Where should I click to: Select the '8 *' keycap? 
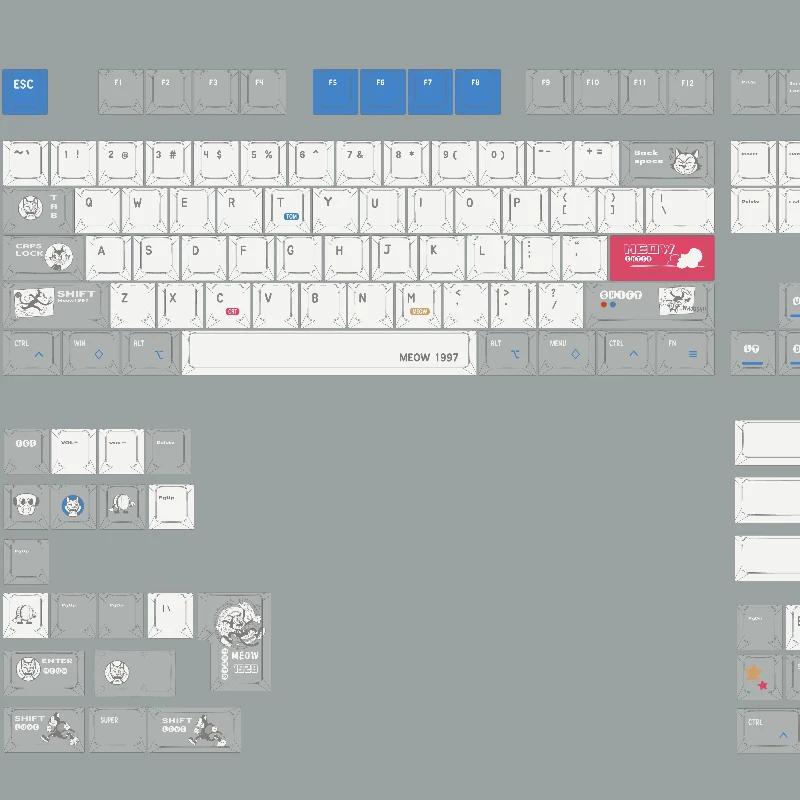point(406,163)
